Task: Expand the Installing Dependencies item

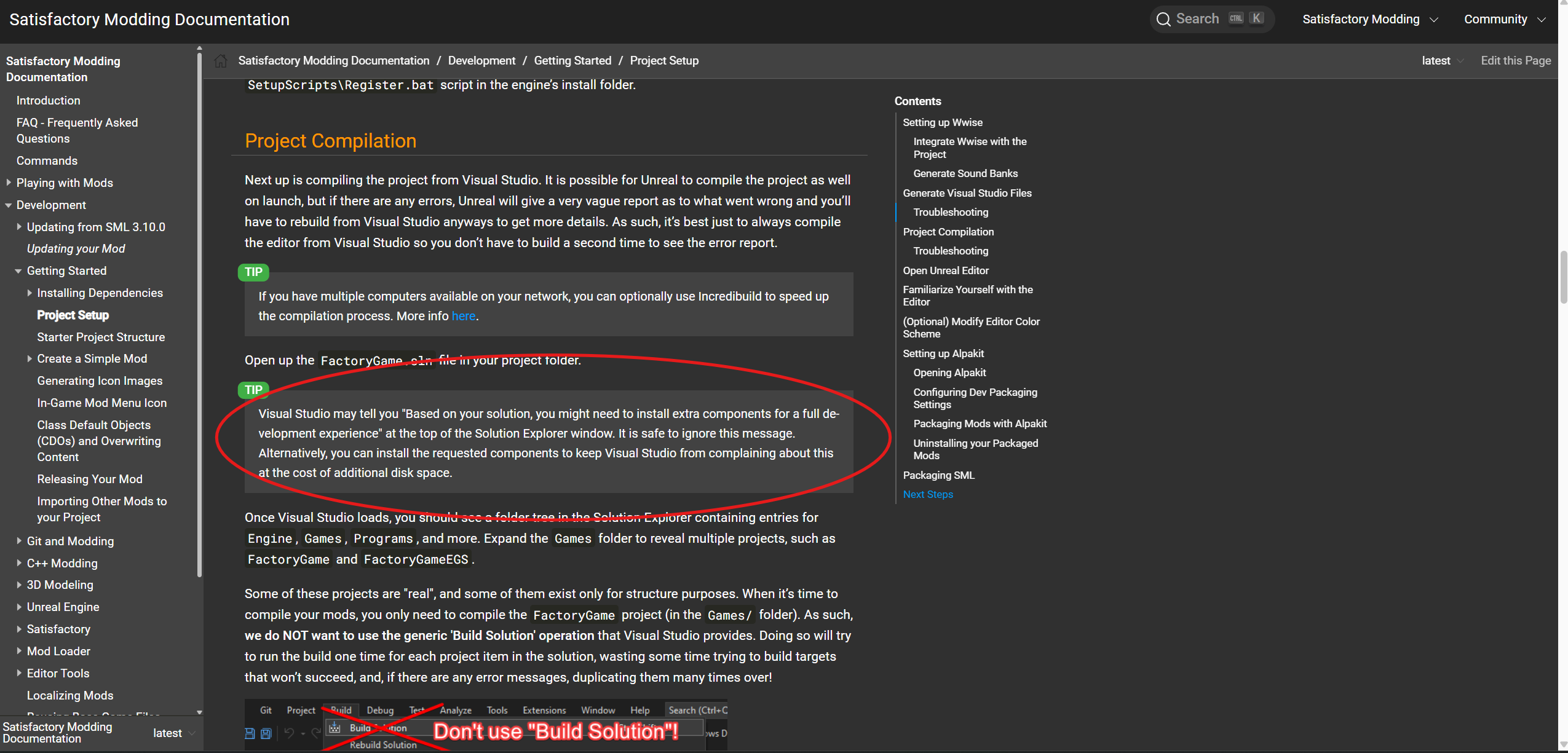Action: 30,293
